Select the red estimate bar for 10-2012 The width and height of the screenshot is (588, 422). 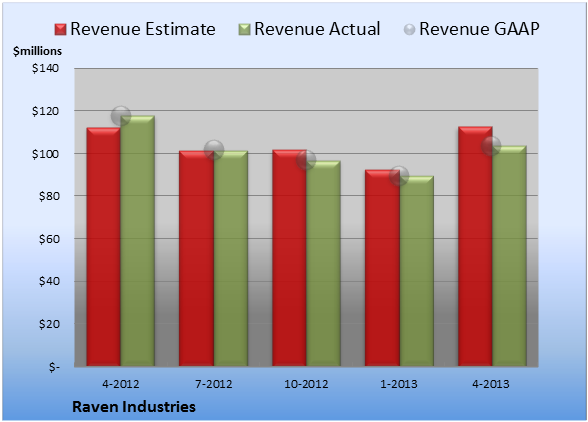(289, 258)
